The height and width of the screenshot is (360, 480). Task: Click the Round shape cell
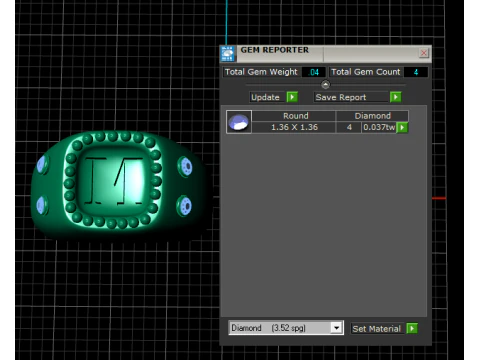click(294, 116)
